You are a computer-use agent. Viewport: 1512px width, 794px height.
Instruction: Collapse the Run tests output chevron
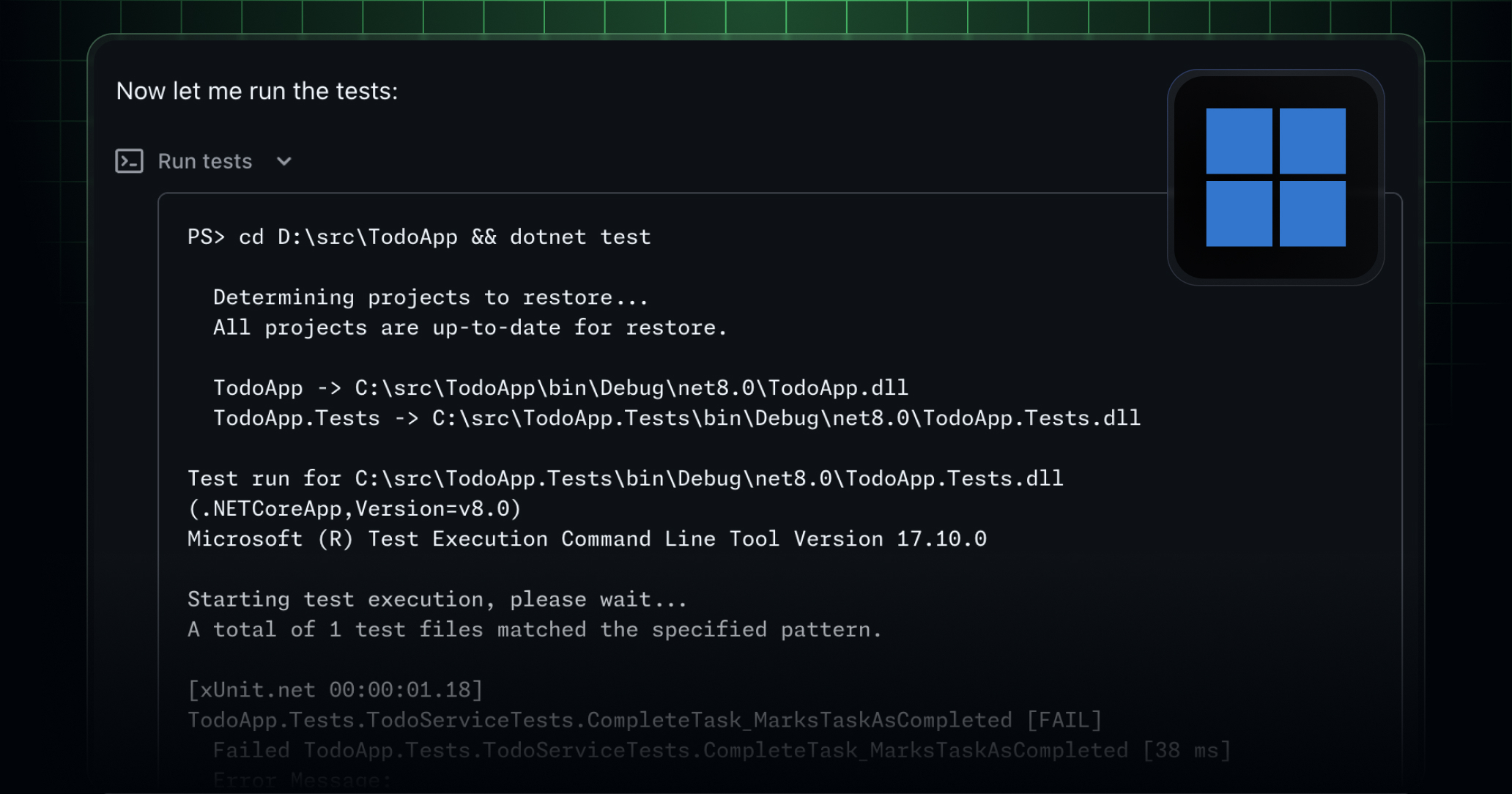click(x=284, y=161)
